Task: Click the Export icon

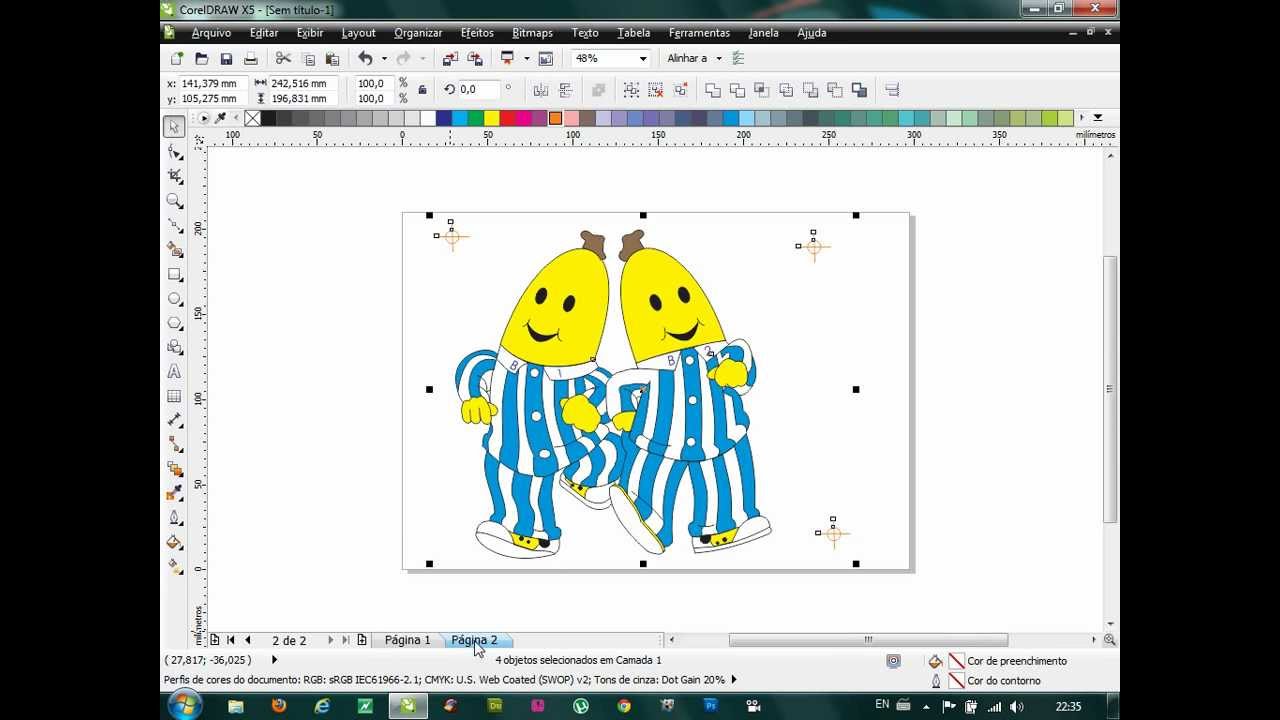Action: [475, 58]
